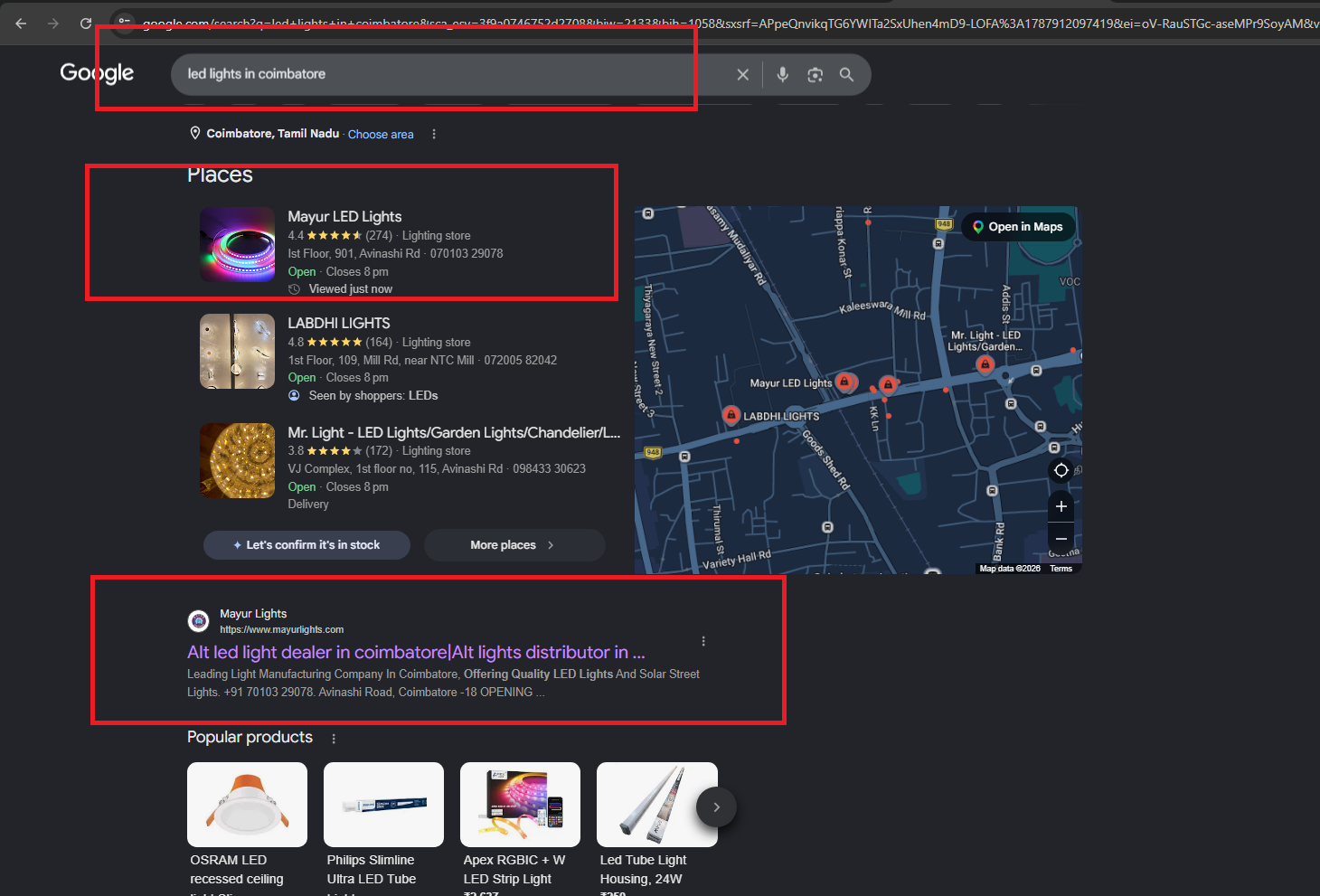This screenshot has height=896, width=1320.
Task: Click the Let's confirm it's in stock button
Action: 306,544
